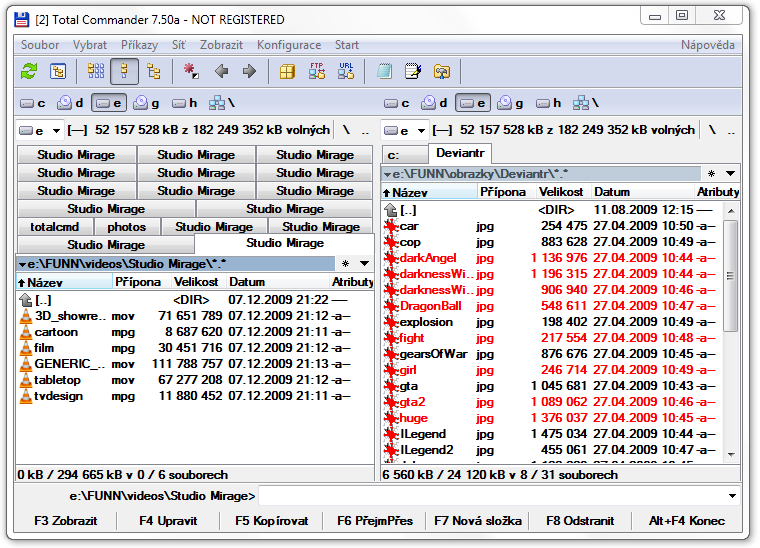The height and width of the screenshot is (548, 760).
Task: Click the green Refresh arrows toolbar icon
Action: (29, 71)
